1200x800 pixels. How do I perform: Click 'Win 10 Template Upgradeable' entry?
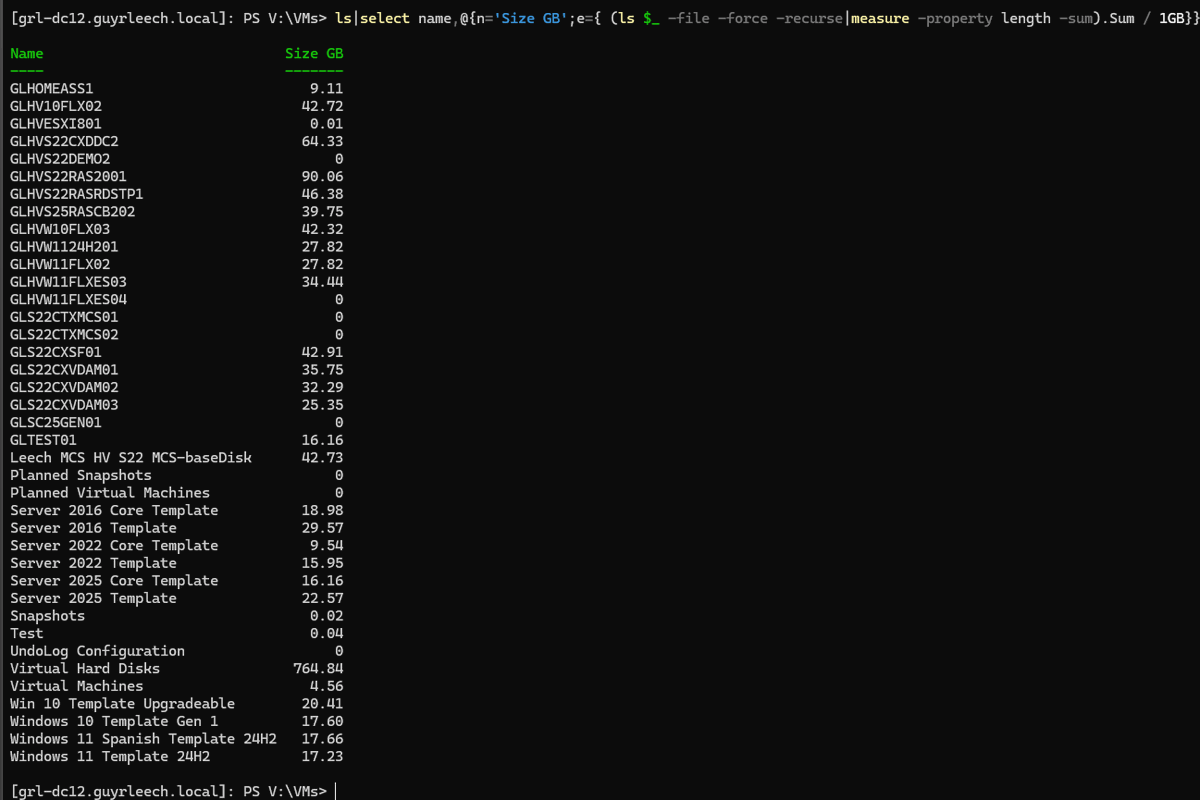tap(123, 704)
